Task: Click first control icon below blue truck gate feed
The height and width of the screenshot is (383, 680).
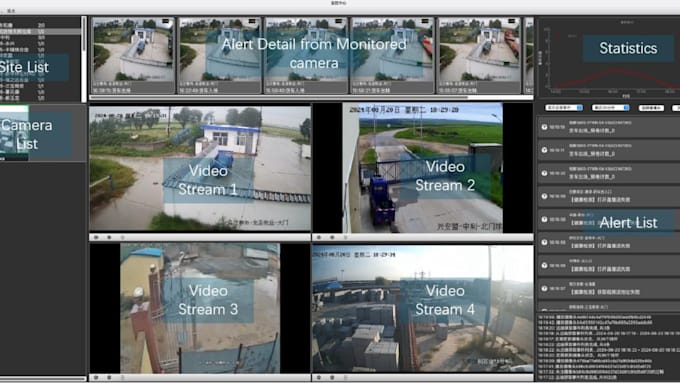Action: pos(319,237)
